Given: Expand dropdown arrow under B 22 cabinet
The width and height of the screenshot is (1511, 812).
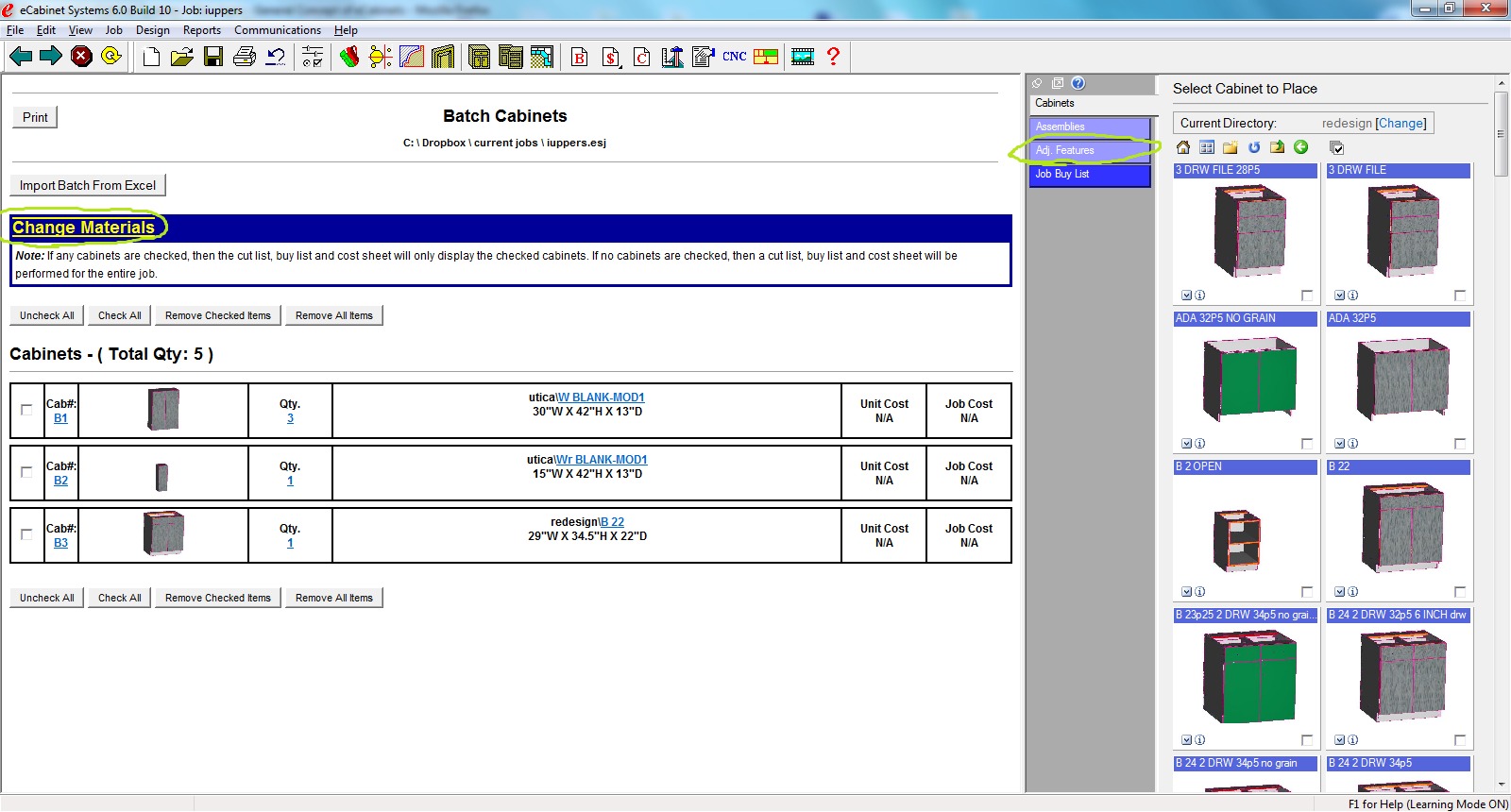Looking at the screenshot, I should (1340, 592).
